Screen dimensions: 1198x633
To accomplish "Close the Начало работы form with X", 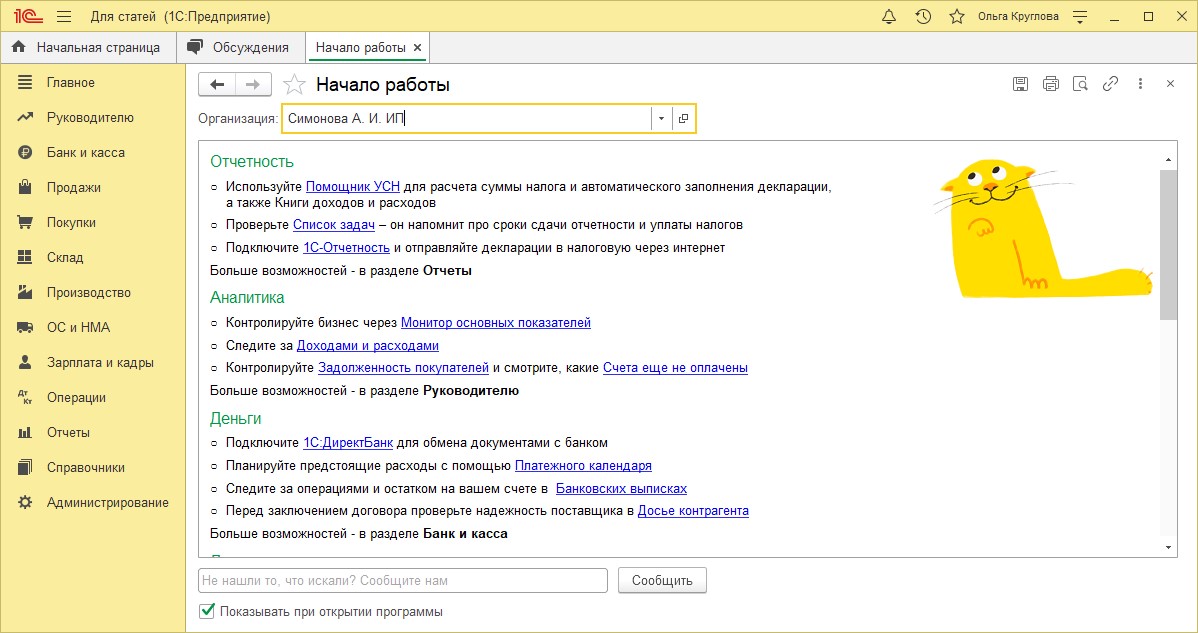I will (x=1170, y=84).
